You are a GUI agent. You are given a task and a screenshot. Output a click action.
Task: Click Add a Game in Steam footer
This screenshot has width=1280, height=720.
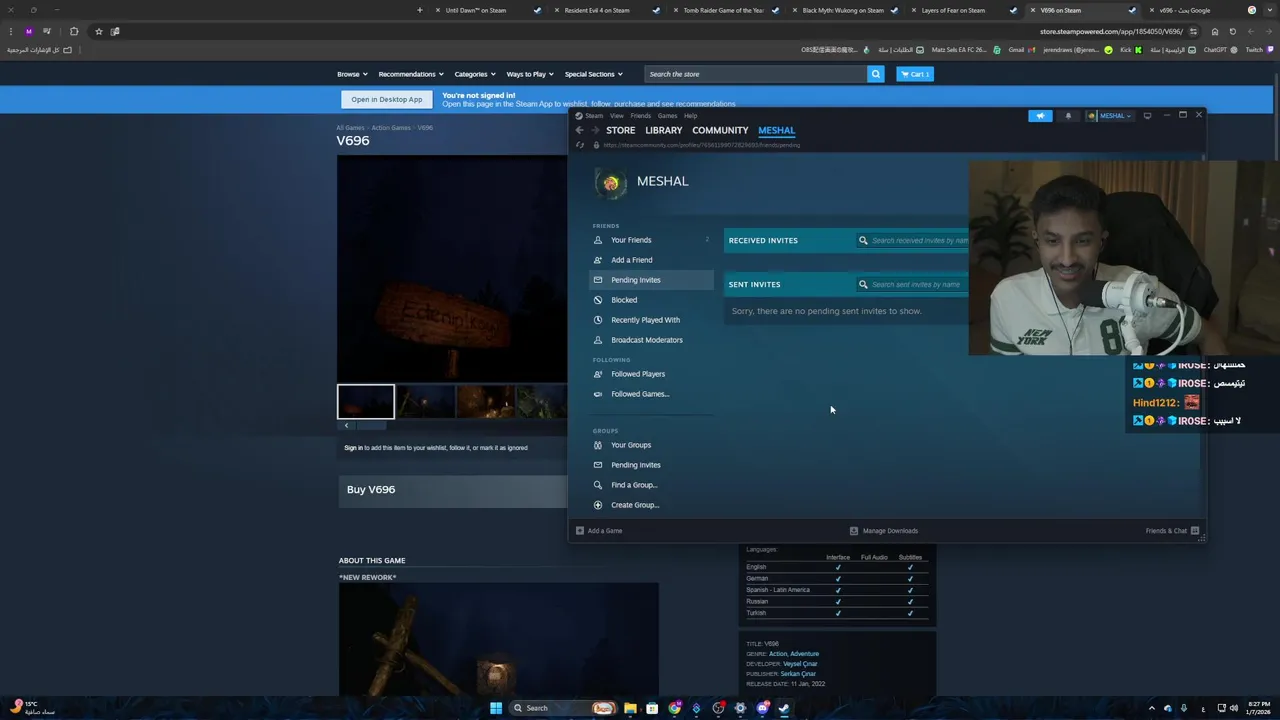[x=599, y=531]
